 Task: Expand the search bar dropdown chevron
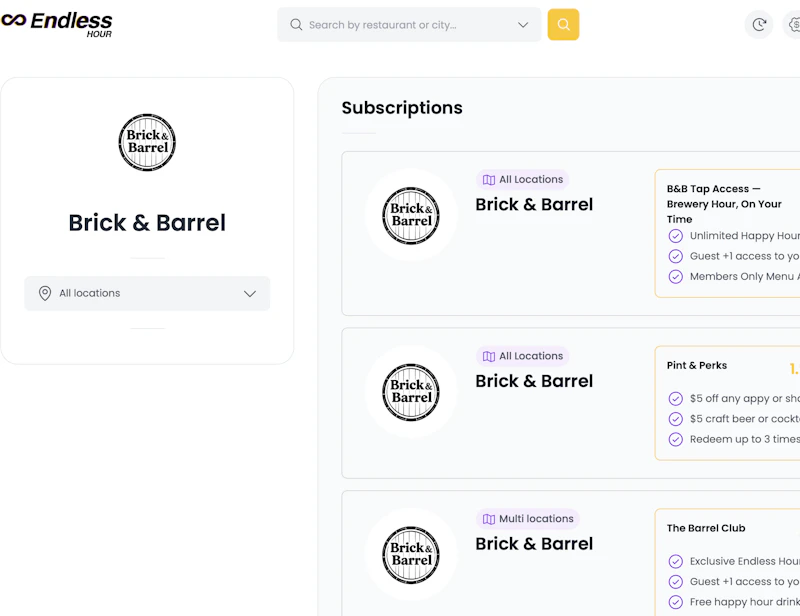[x=523, y=24]
